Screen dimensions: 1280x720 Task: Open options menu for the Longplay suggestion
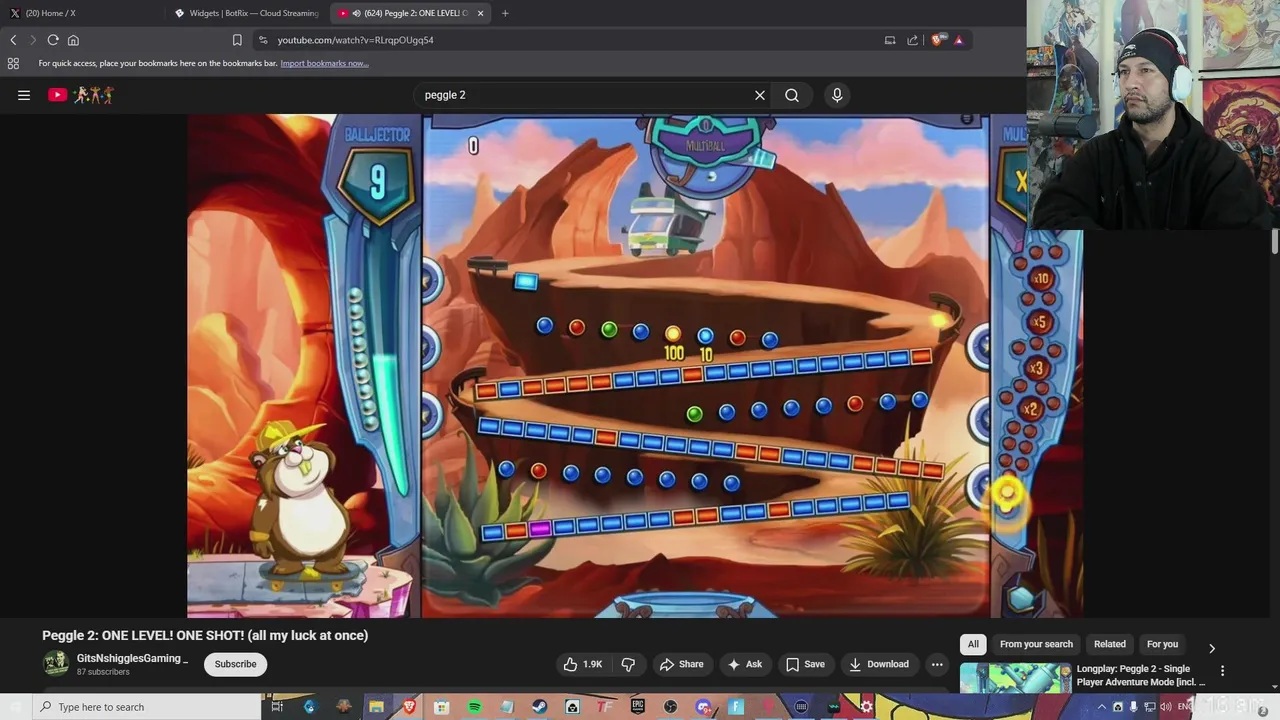pyautogui.click(x=1222, y=671)
